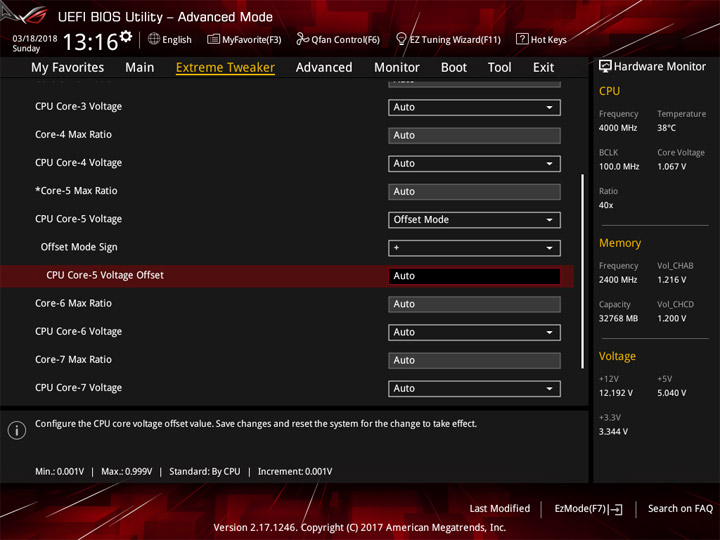
Task: Go to the Exit tab
Action: coord(543,68)
